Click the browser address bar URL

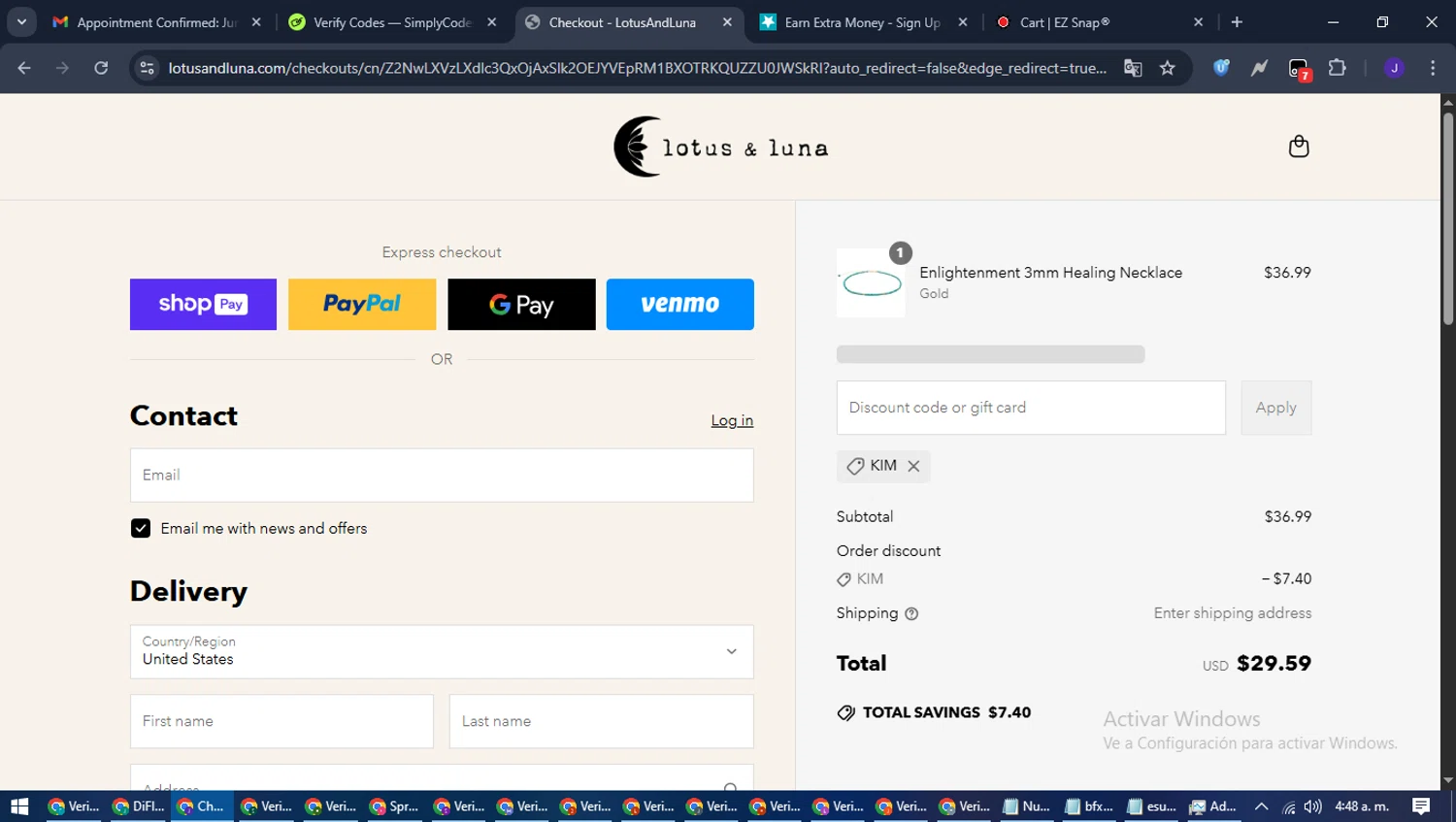tap(637, 68)
